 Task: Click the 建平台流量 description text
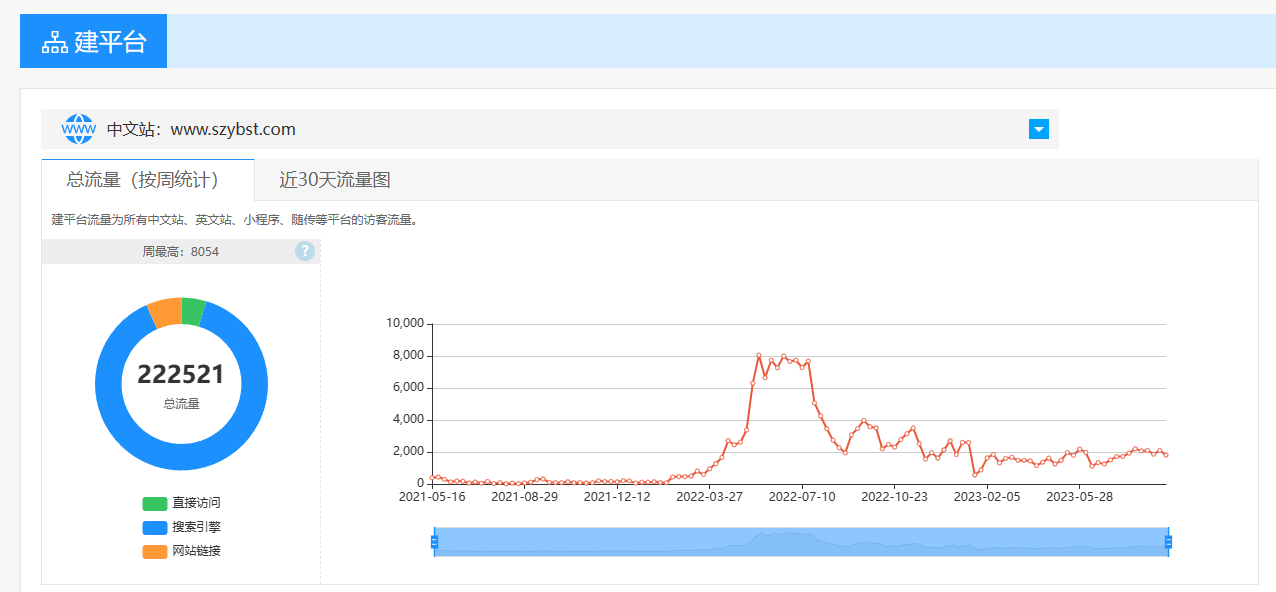tap(234, 220)
